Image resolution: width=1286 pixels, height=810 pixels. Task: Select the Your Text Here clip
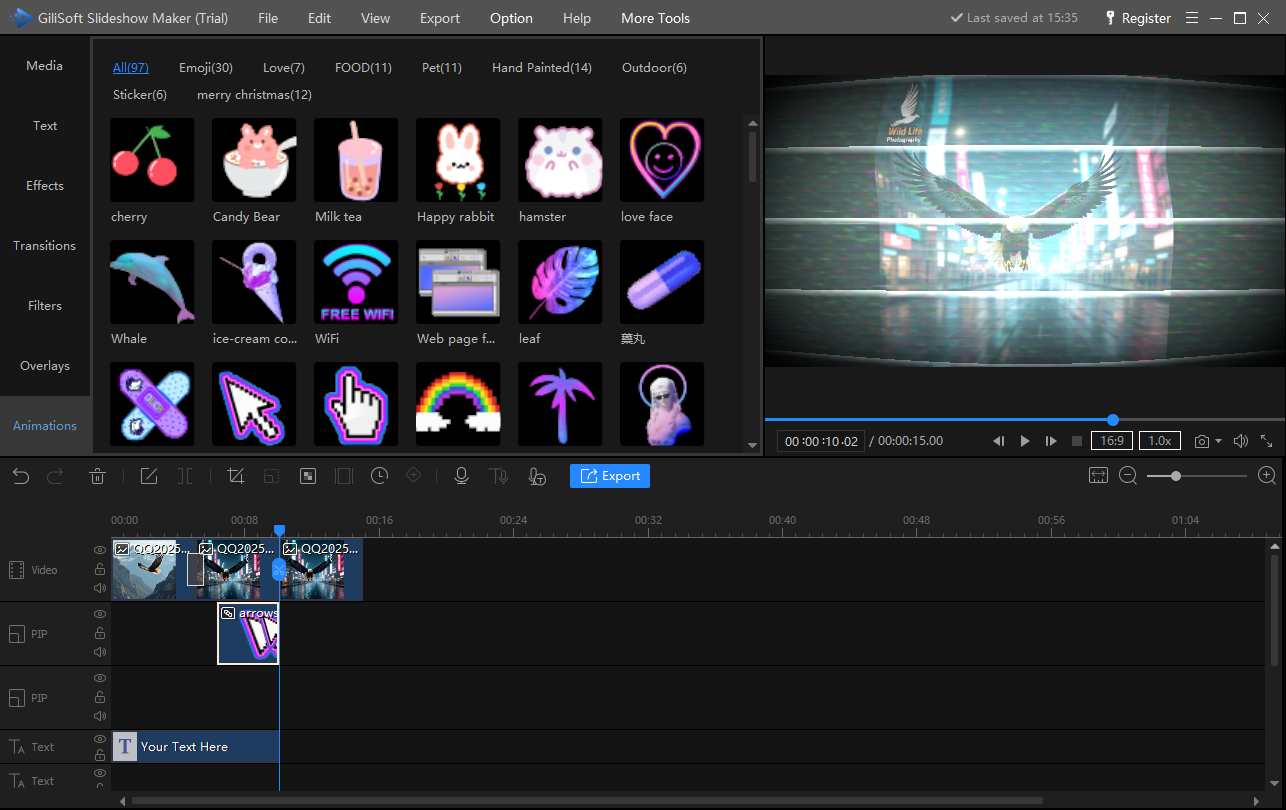[x=195, y=747]
